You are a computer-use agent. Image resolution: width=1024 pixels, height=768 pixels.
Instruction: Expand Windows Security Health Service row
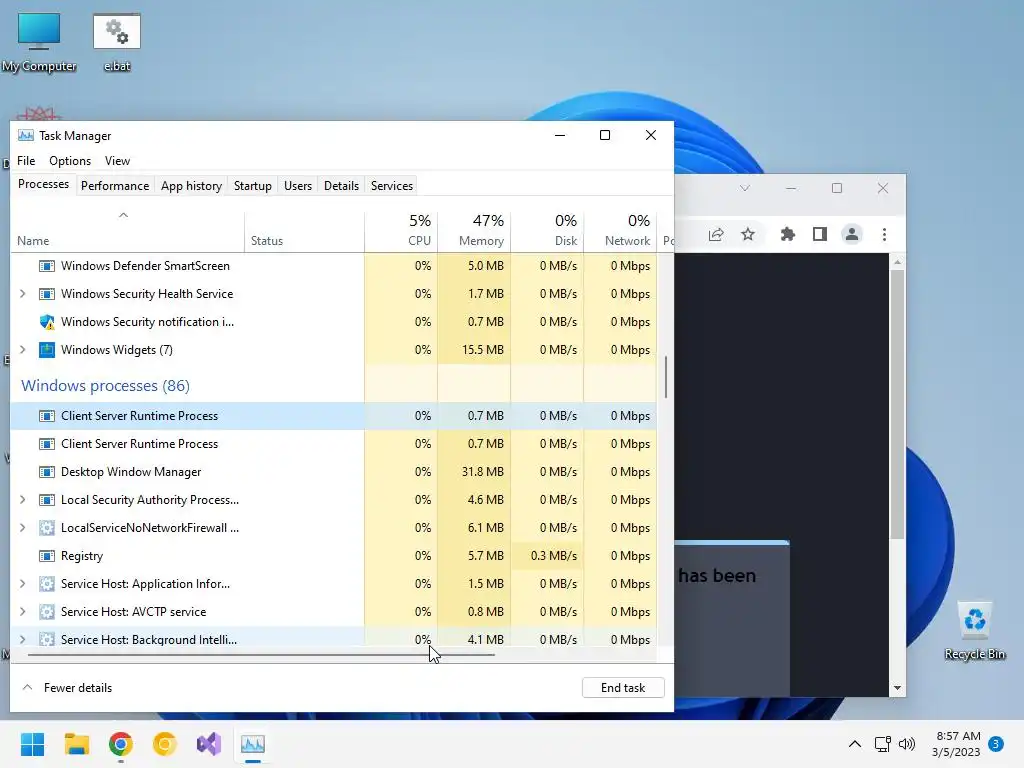(x=23, y=294)
